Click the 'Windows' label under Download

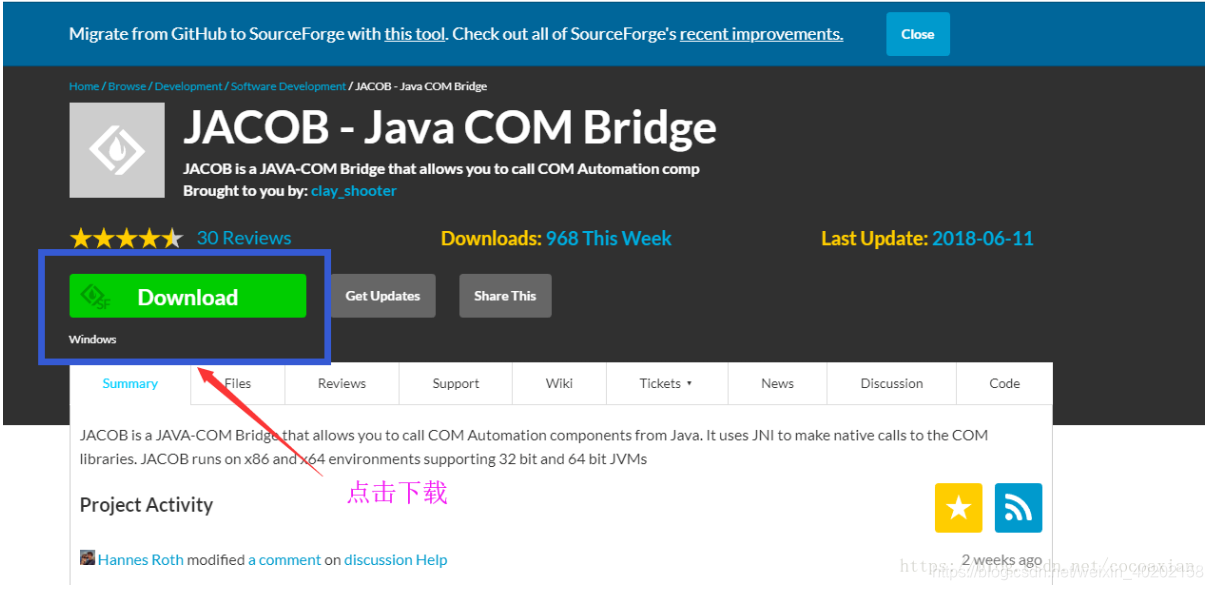(93, 340)
